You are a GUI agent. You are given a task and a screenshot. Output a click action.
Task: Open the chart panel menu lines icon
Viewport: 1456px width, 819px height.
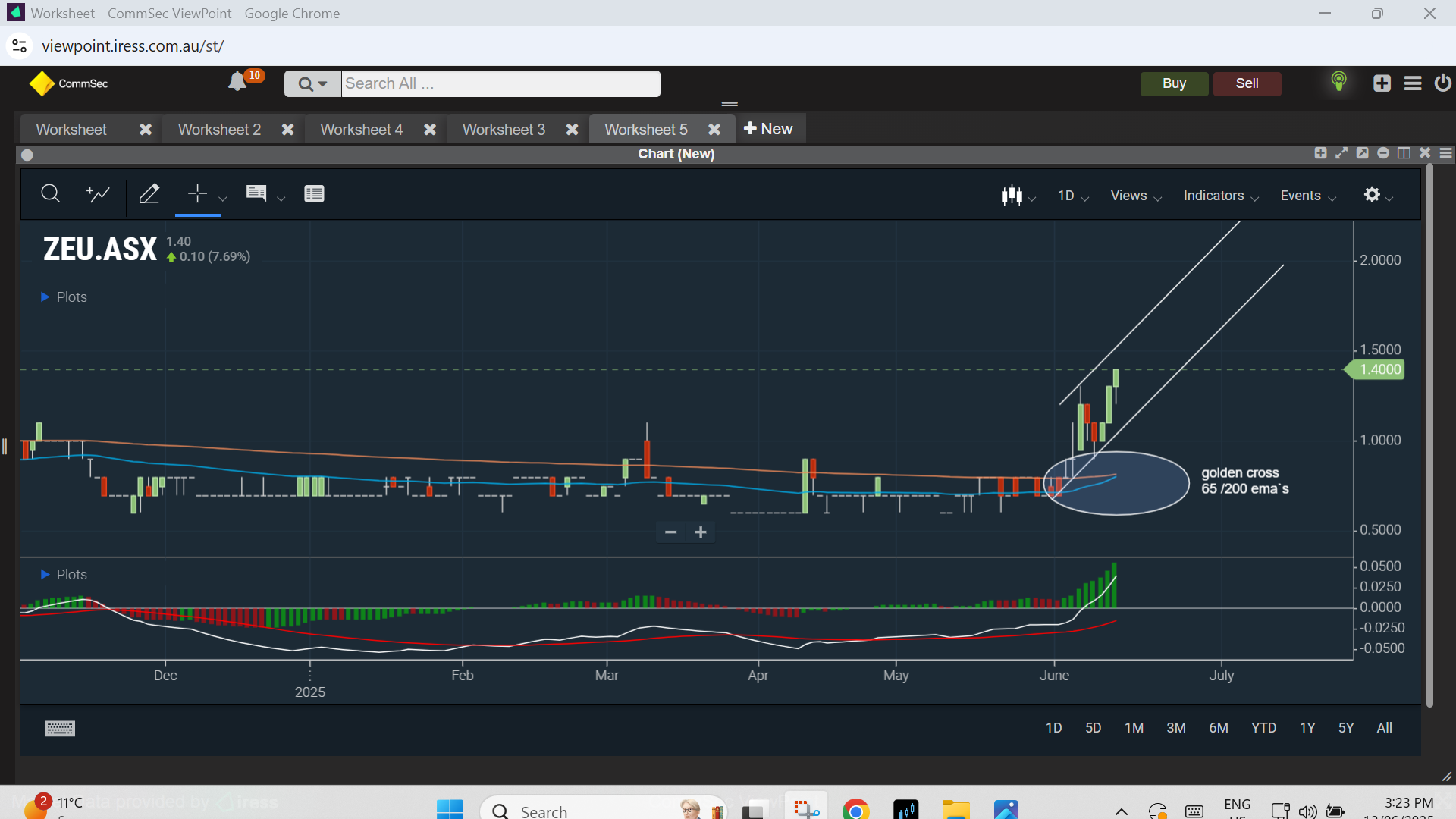(1446, 153)
